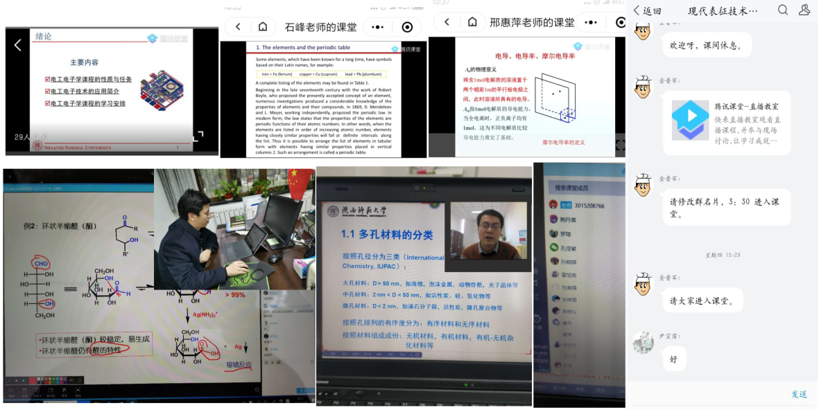819x410 pixels.
Task: Open home from 邢惠萍老师的课堂 header
Action: (472, 22)
